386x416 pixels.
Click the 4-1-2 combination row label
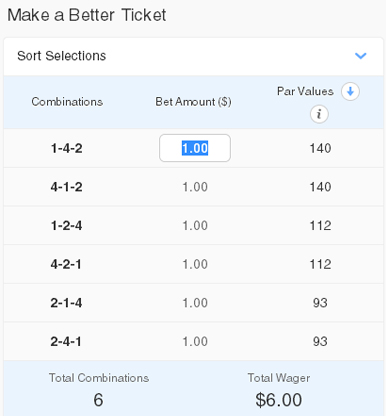(x=66, y=187)
